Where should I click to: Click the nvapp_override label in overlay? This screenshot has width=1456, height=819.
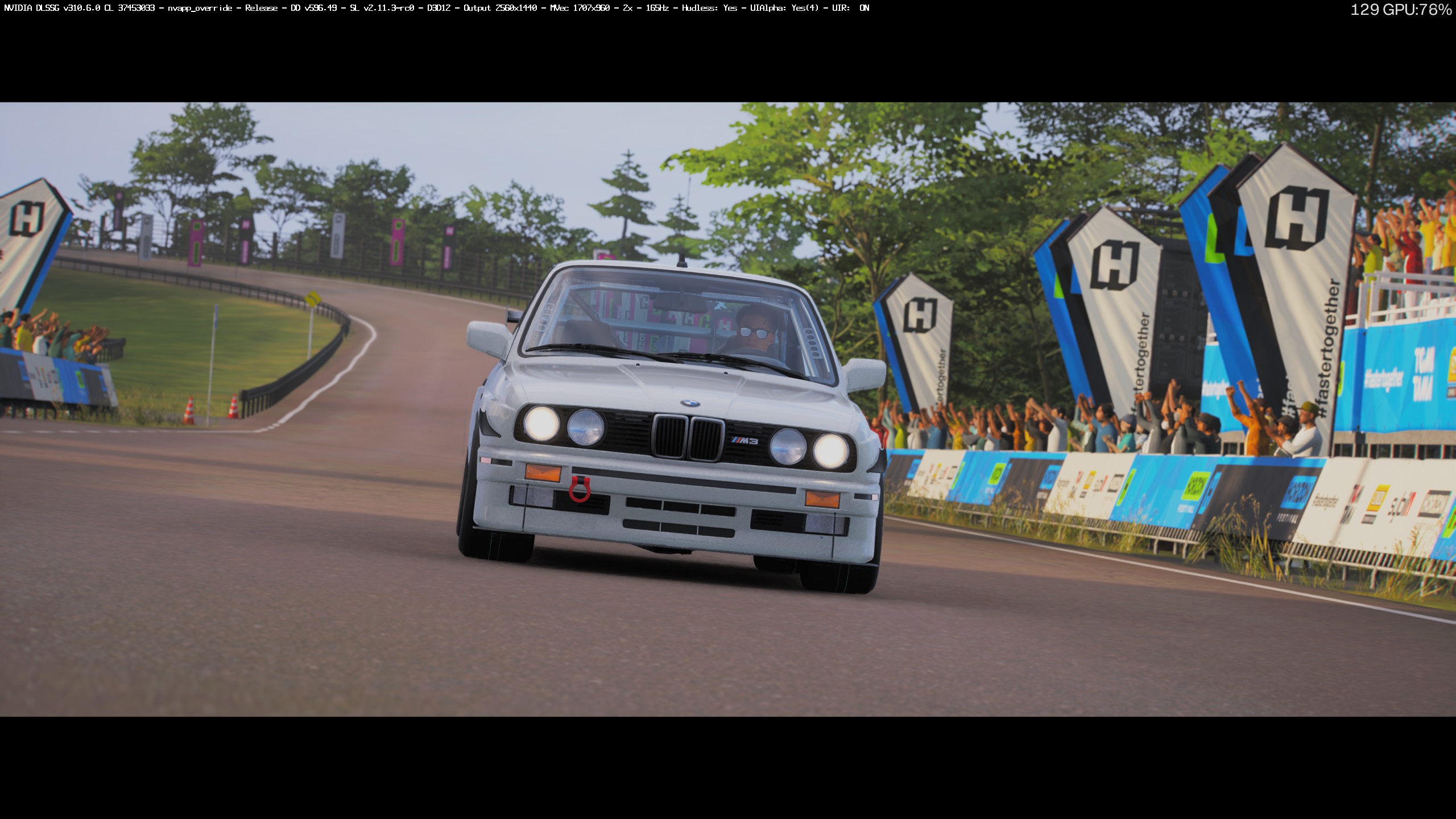pos(200,8)
